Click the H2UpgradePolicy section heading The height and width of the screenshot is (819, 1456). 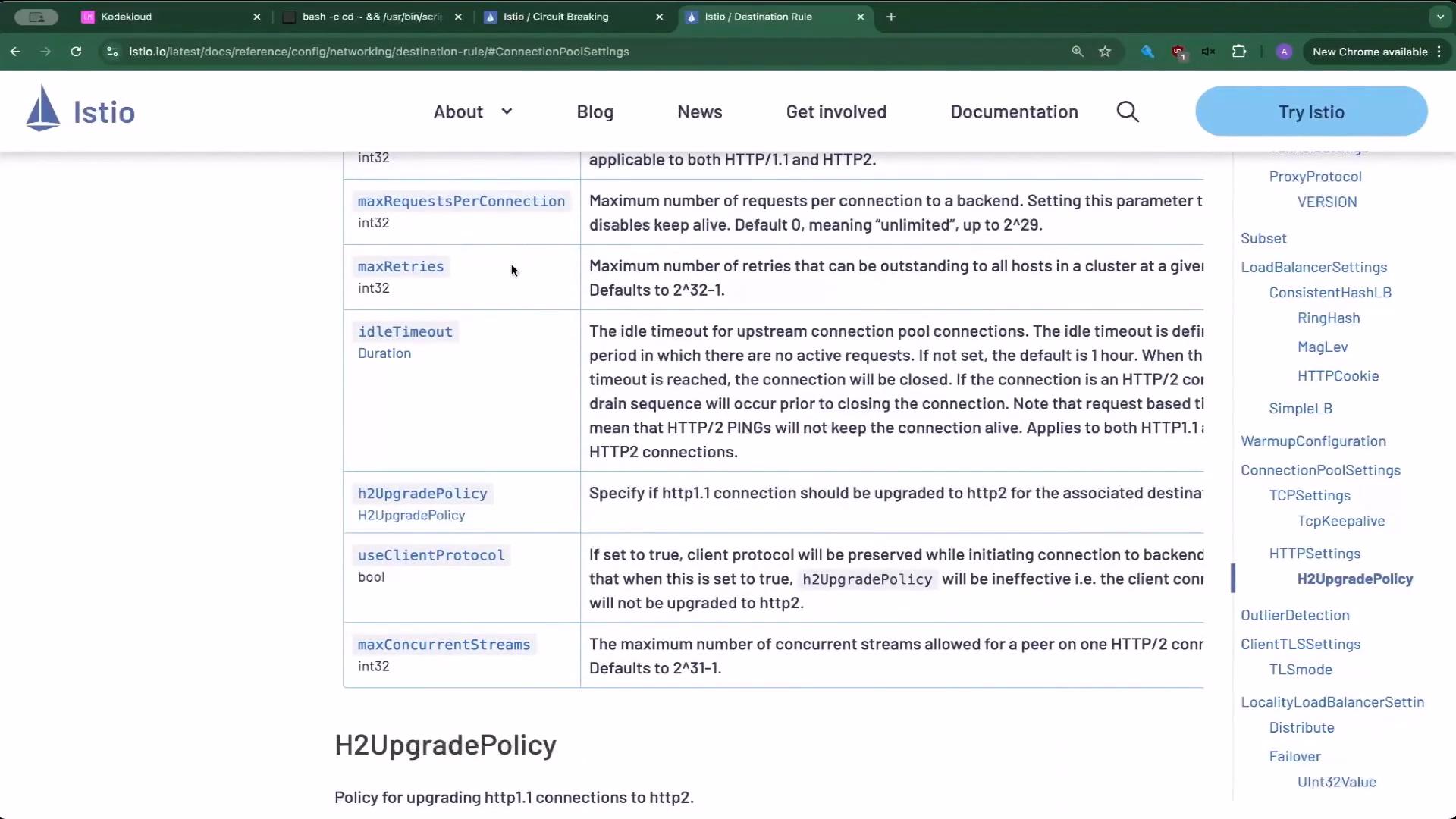[445, 745]
